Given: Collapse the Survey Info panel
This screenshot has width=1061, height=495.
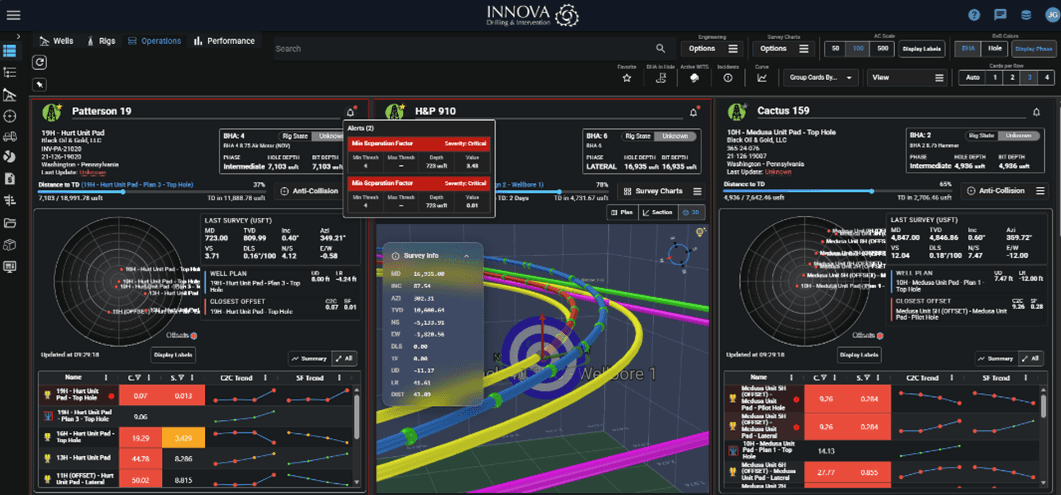Looking at the screenshot, I should pyautogui.click(x=466, y=256).
